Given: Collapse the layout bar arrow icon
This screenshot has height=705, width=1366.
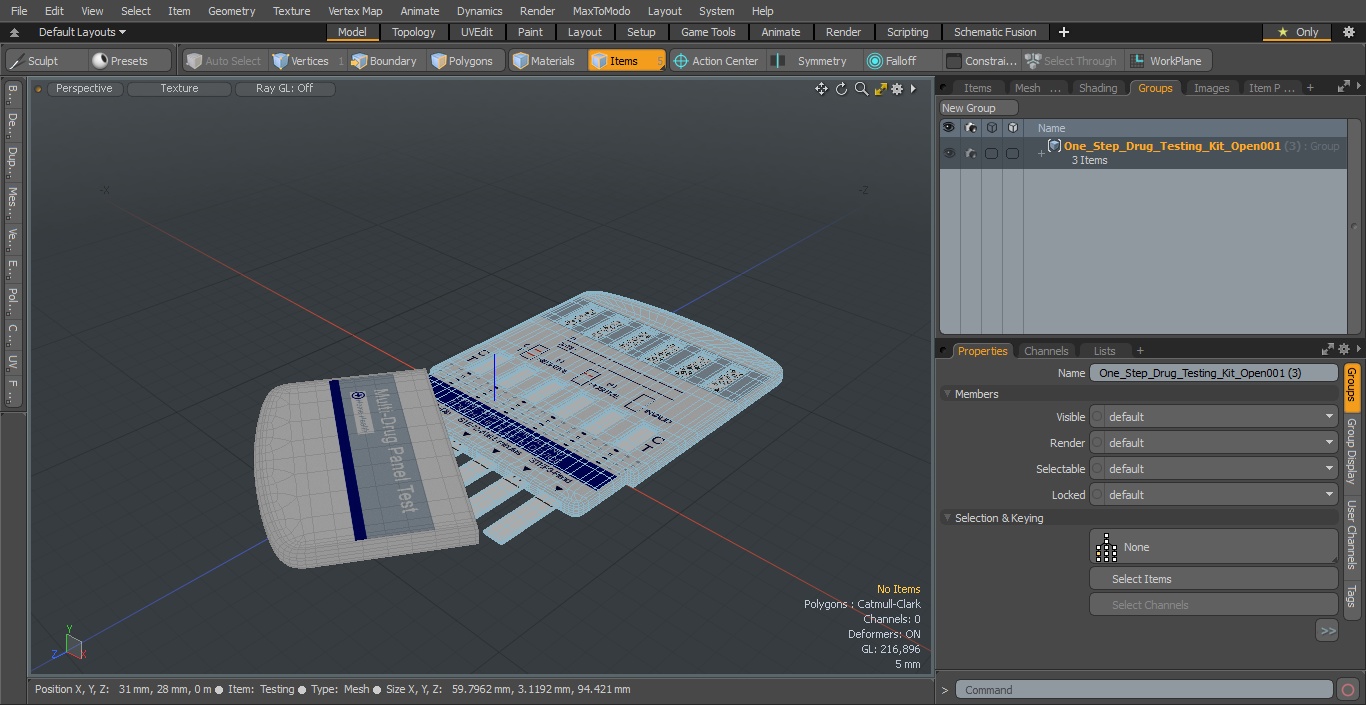Looking at the screenshot, I should pyautogui.click(x=14, y=32).
